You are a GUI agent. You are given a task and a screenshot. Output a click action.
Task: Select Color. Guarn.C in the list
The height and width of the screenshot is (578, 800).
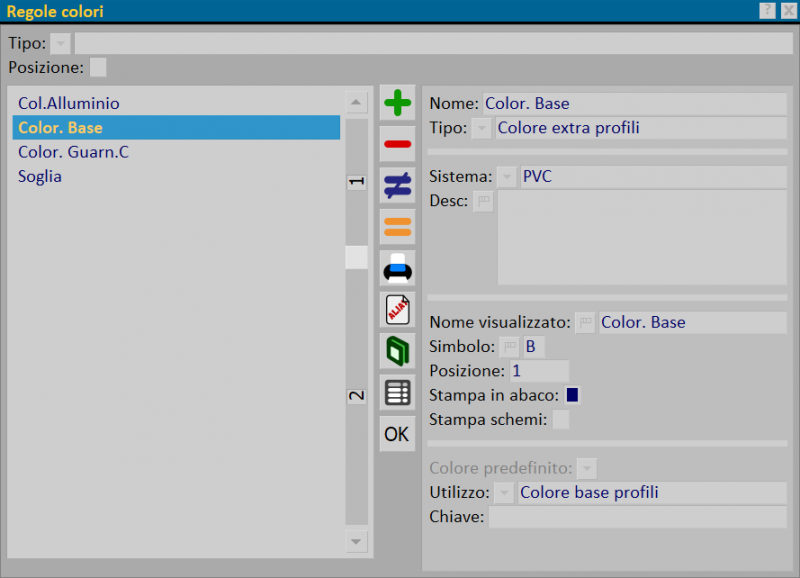(176, 152)
